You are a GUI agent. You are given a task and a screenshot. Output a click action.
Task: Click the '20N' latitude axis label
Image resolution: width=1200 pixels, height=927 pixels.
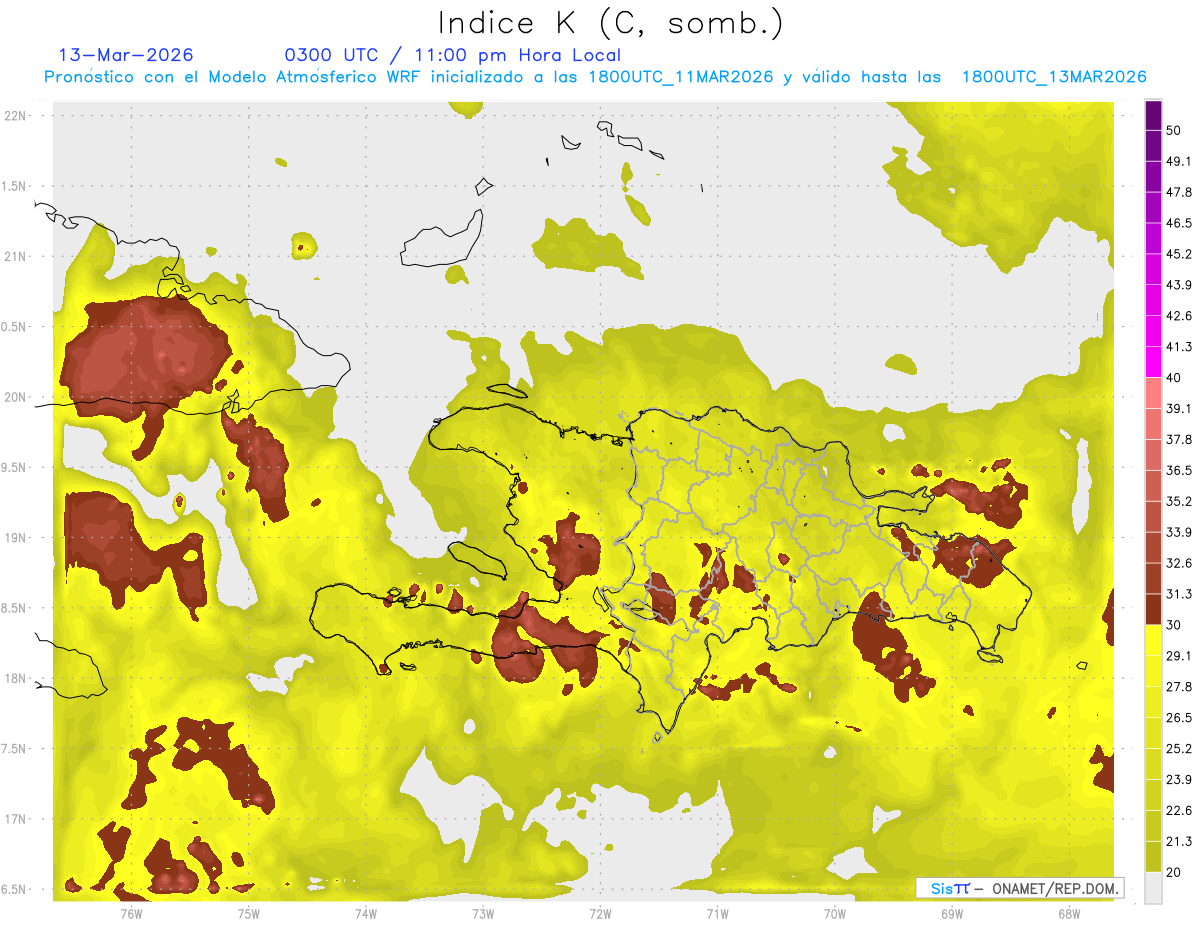point(15,398)
